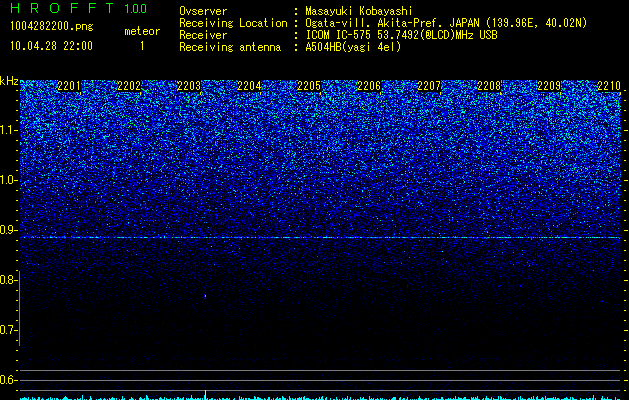This screenshot has width=629, height=400.
Task: Click the meteor count value 1
Action: click(142, 46)
